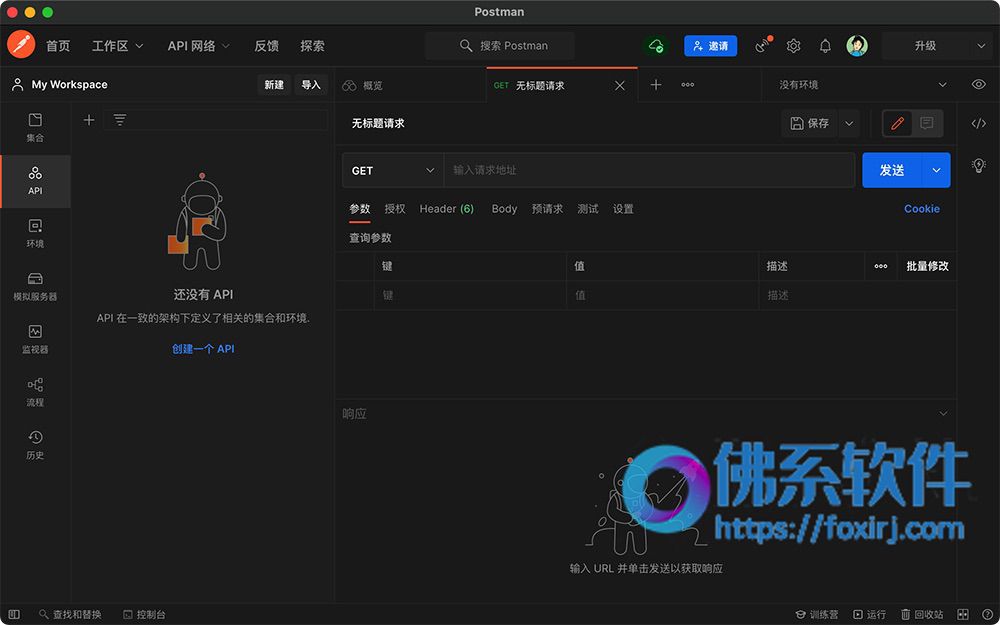
Task: Open 查找和替换 in status bar
Action: [x=70, y=614]
